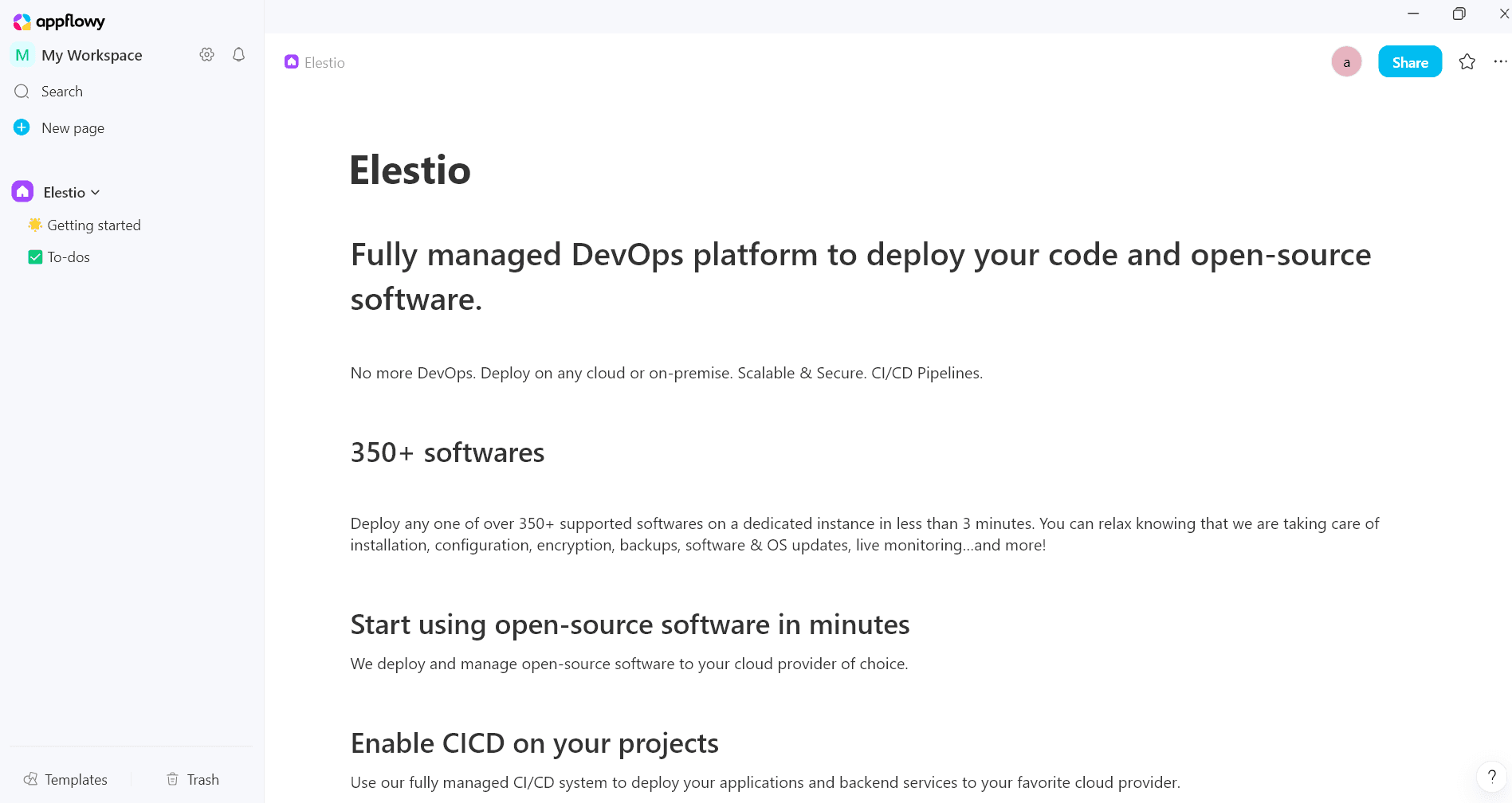Screen dimensions: 1512x803
Task: Open the help question mark
Action: tap(1492, 776)
